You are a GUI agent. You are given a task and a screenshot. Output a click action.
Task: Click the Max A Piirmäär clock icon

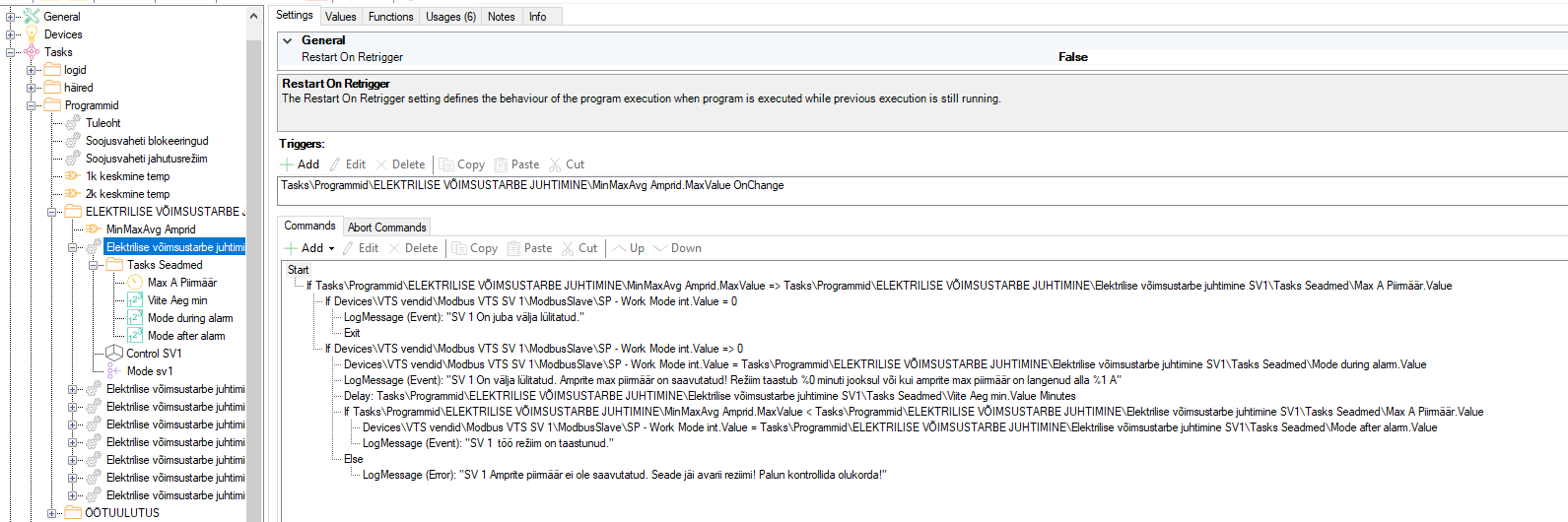pos(135,283)
